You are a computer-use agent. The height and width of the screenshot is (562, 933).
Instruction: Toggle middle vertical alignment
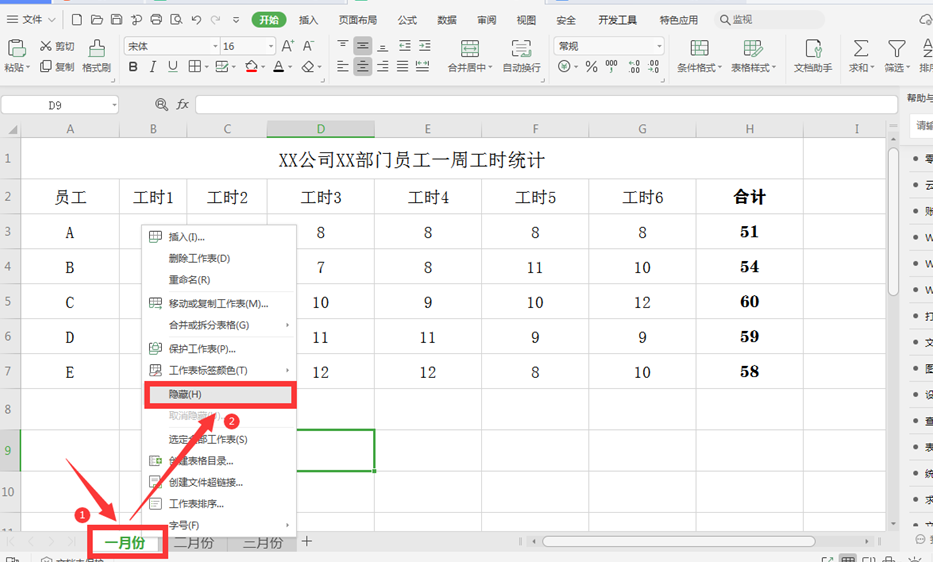(362, 46)
